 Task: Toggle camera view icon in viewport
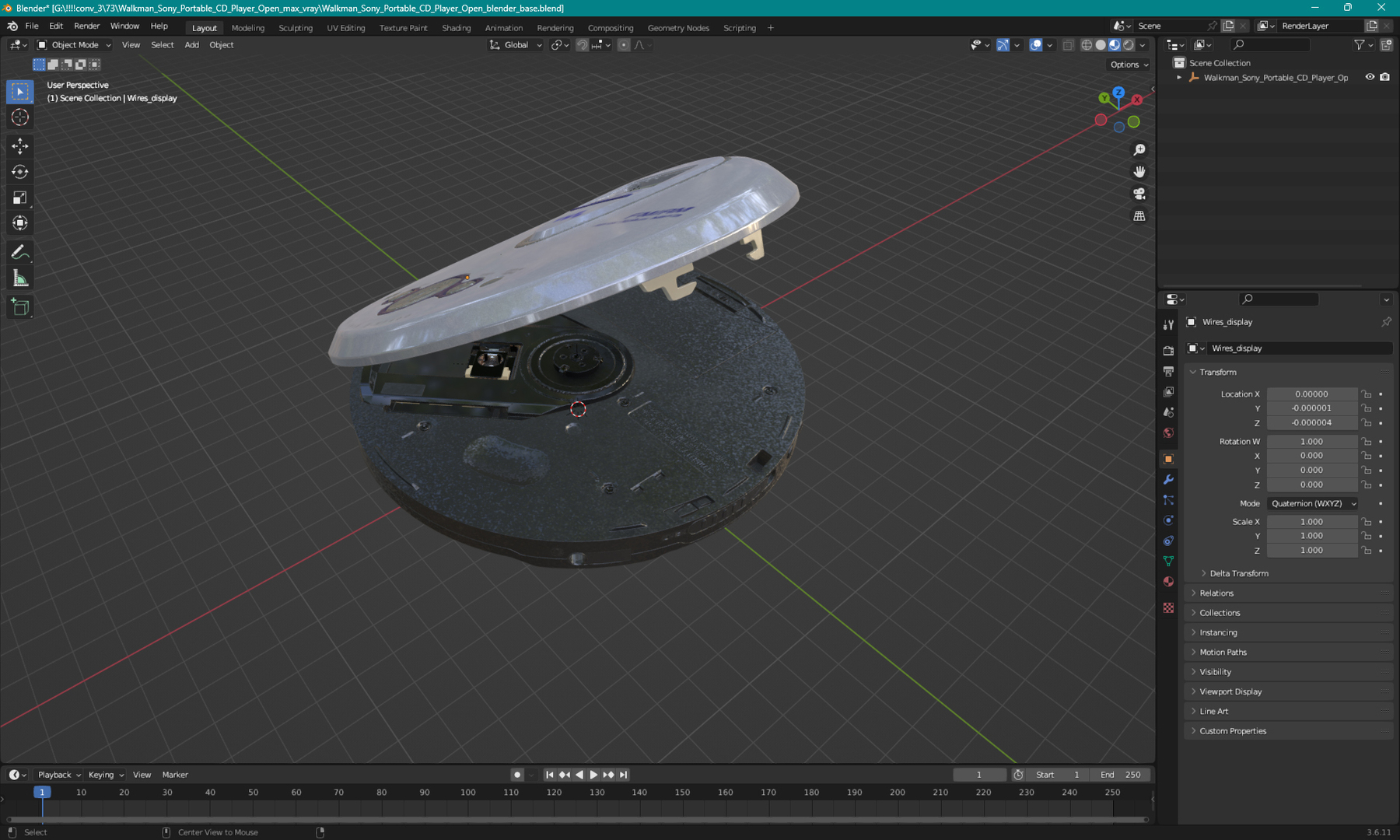click(1139, 194)
